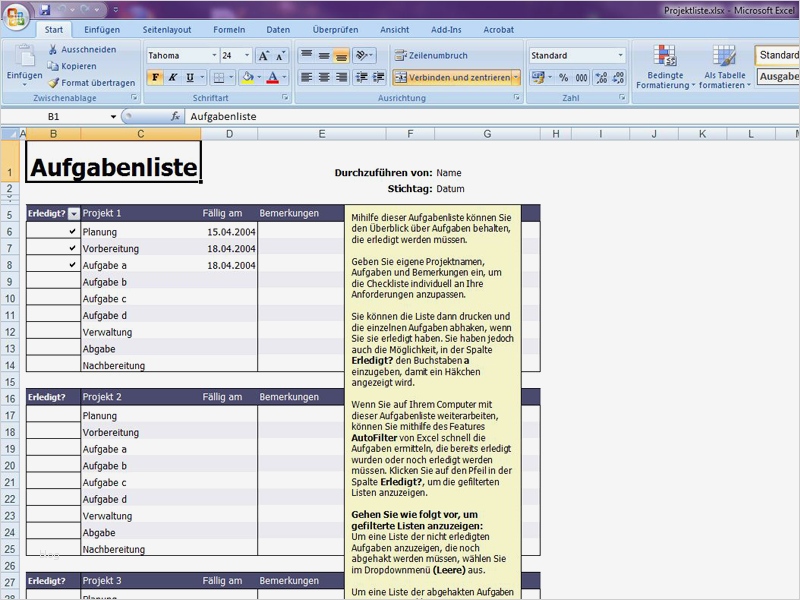Toggle Zeilenumbruch wrap text
800x600 pixels.
coord(431,55)
